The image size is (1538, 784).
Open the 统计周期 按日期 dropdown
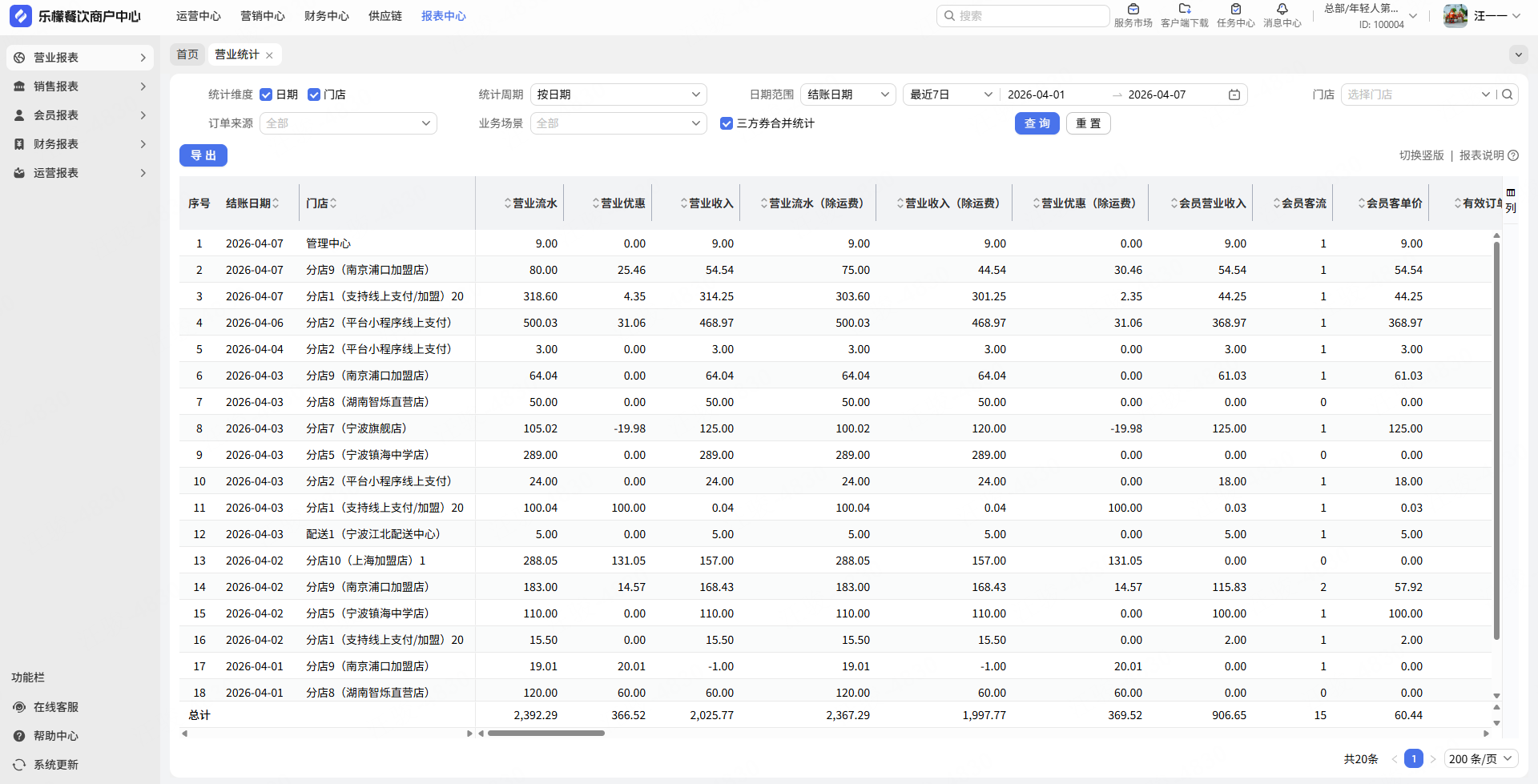point(618,94)
